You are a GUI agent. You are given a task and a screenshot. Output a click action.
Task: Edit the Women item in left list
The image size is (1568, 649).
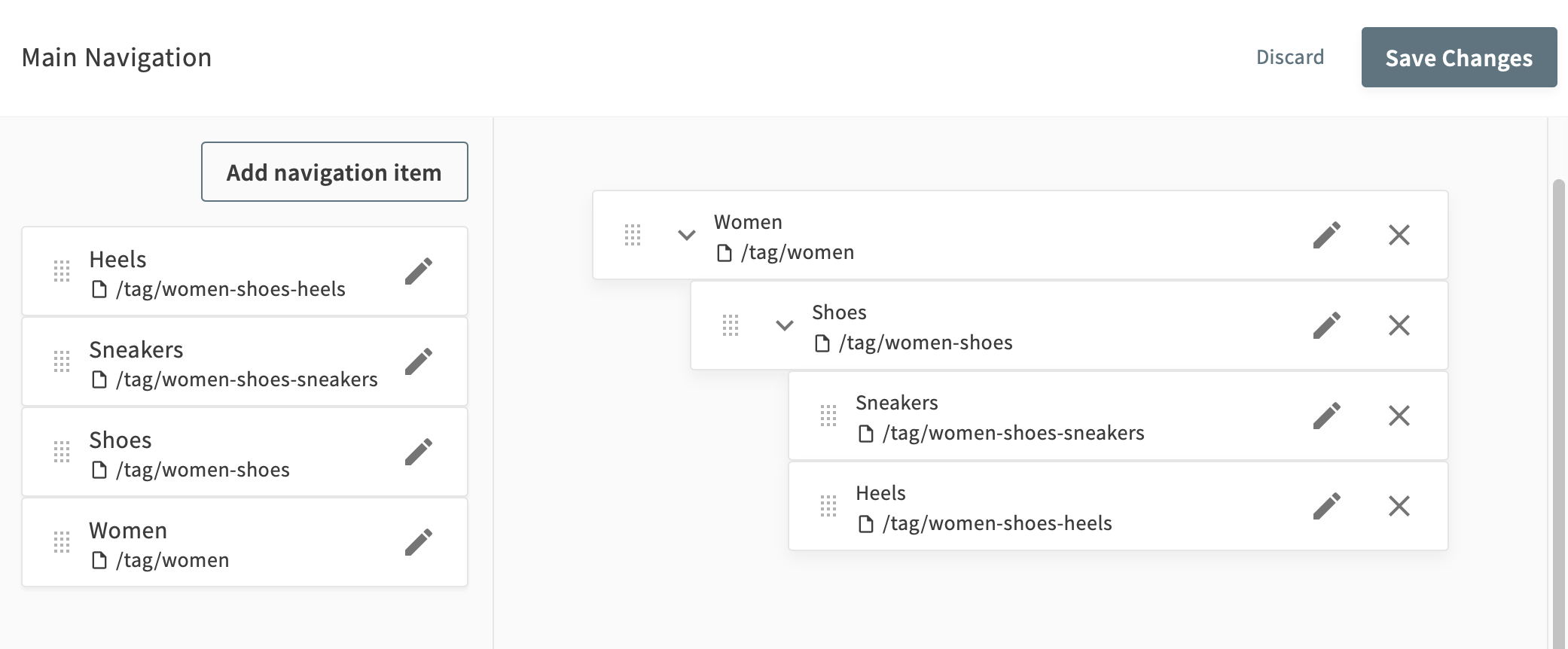point(419,542)
